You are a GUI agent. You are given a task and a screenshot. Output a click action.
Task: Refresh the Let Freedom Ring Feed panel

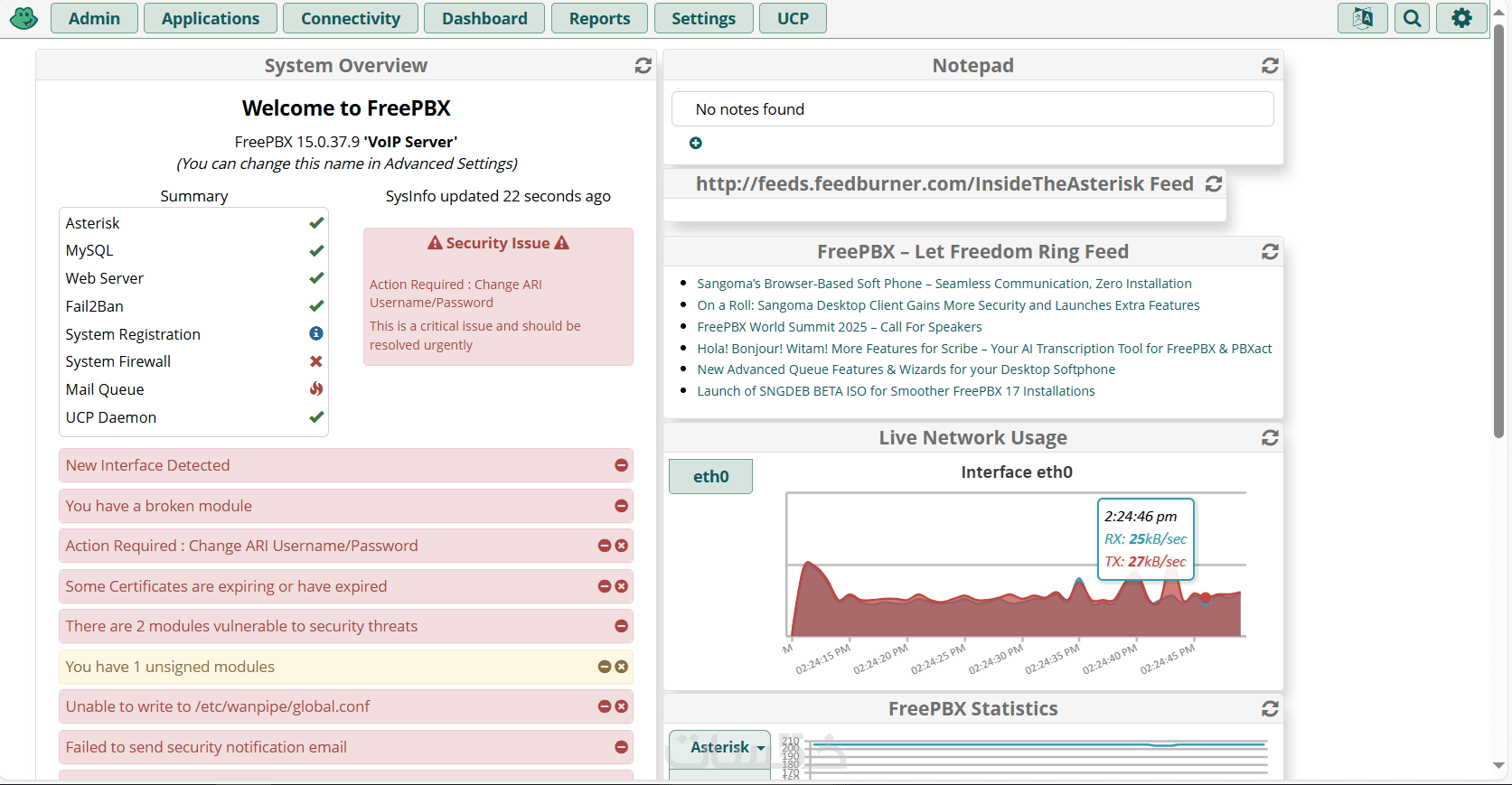tap(1270, 252)
